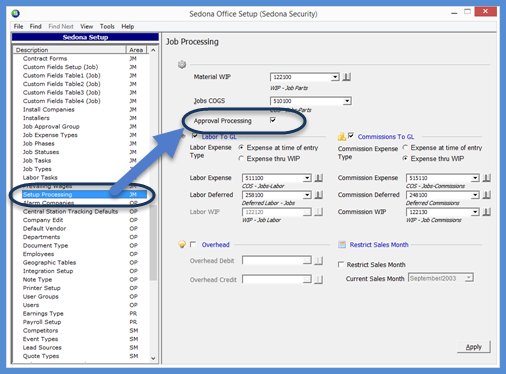Open the Help menu
Viewport: 506px width, 374px height.
point(128,26)
